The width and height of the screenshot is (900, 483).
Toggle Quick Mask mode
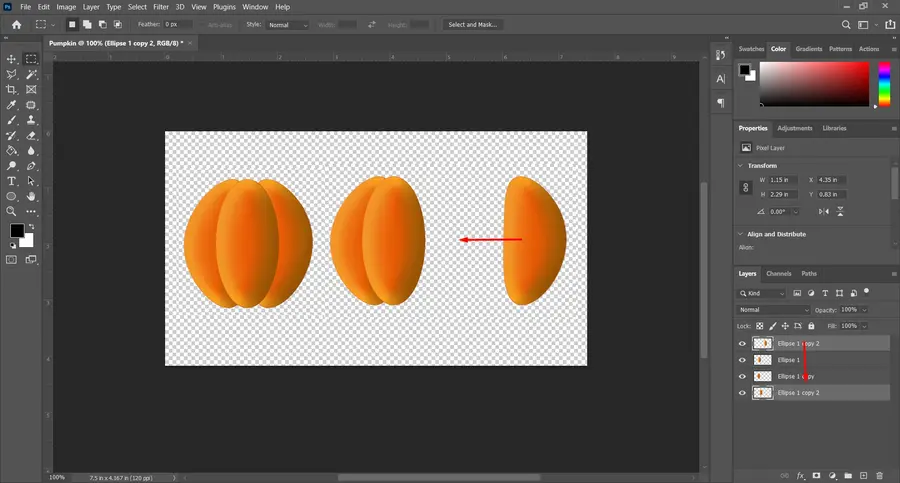[11, 260]
